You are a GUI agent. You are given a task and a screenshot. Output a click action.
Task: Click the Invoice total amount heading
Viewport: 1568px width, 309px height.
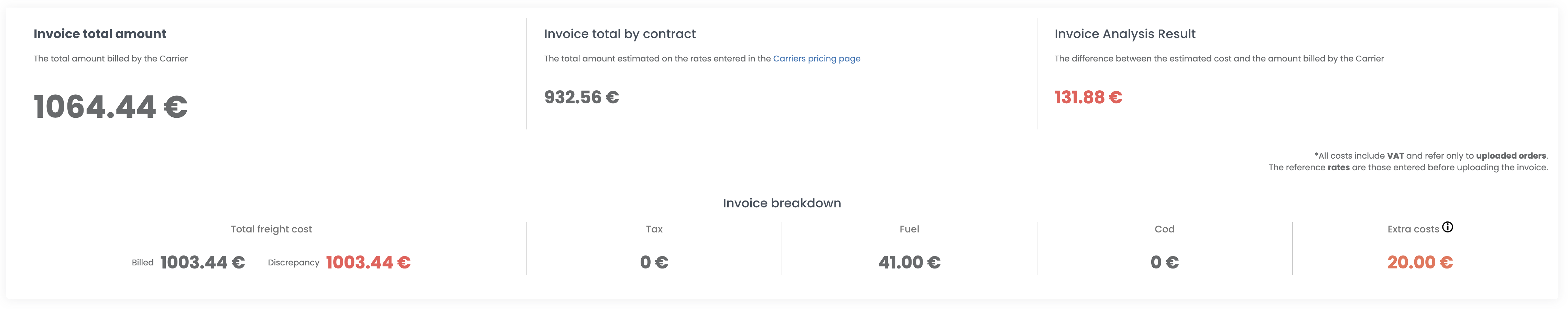100,34
